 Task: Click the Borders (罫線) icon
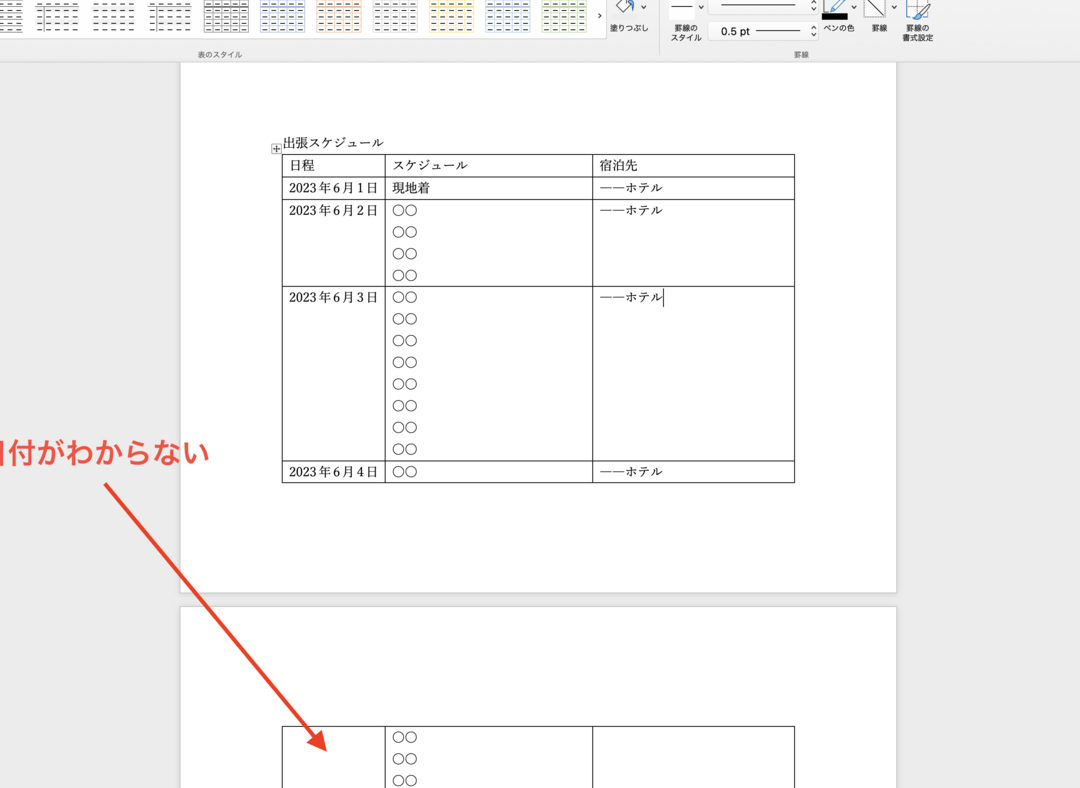[876, 8]
